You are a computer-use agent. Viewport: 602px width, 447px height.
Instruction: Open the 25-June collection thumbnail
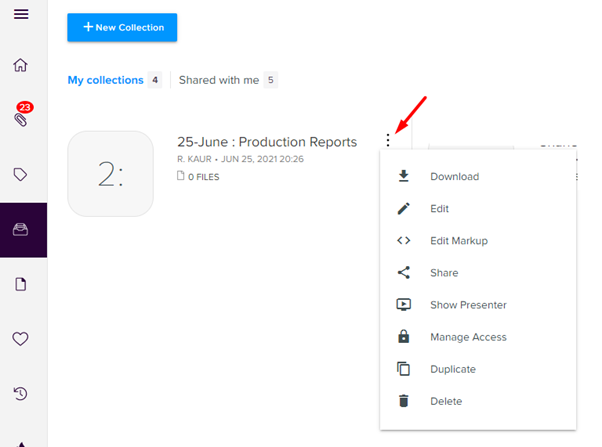(x=111, y=174)
